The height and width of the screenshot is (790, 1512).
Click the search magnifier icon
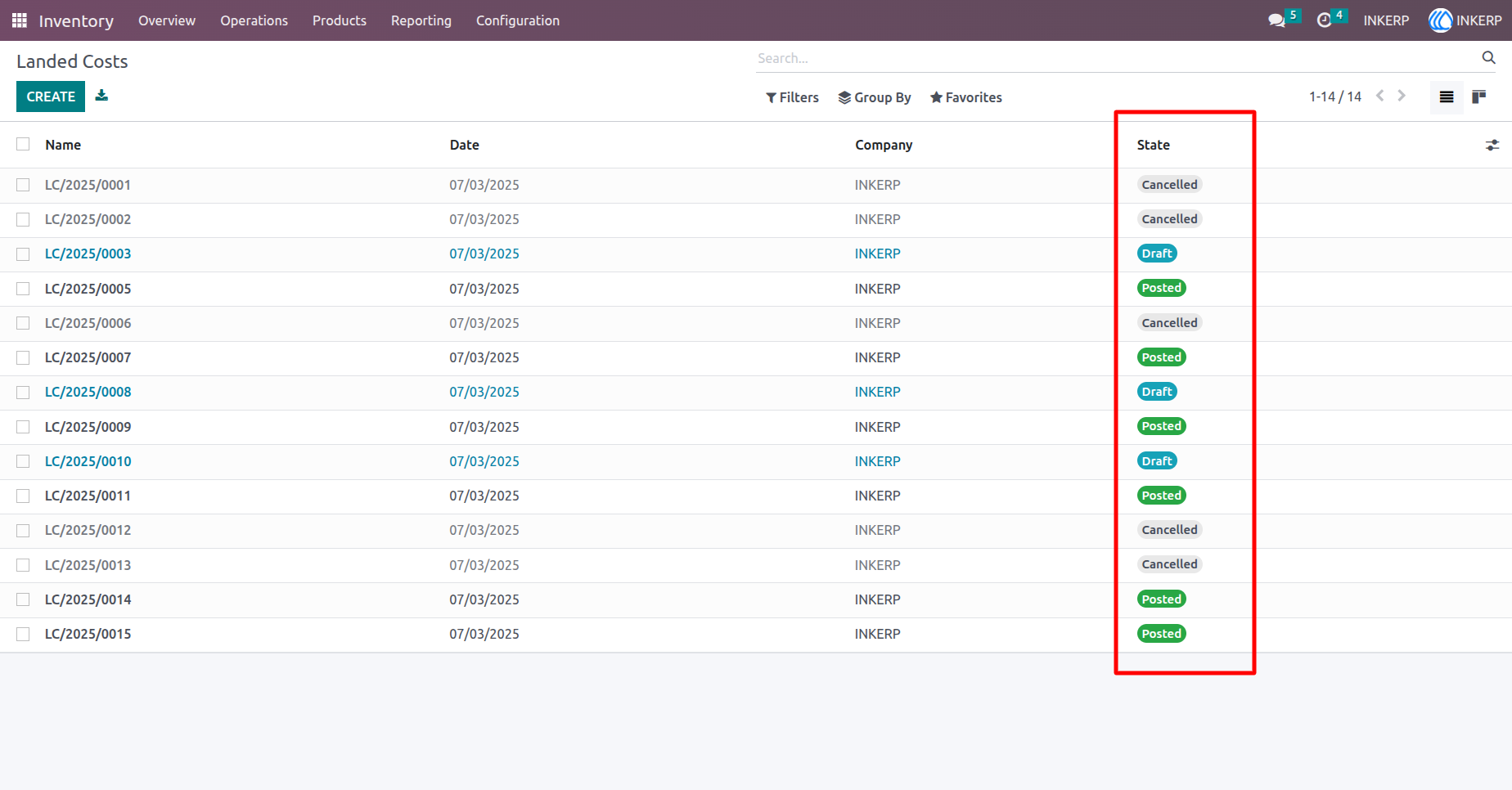[x=1488, y=57]
